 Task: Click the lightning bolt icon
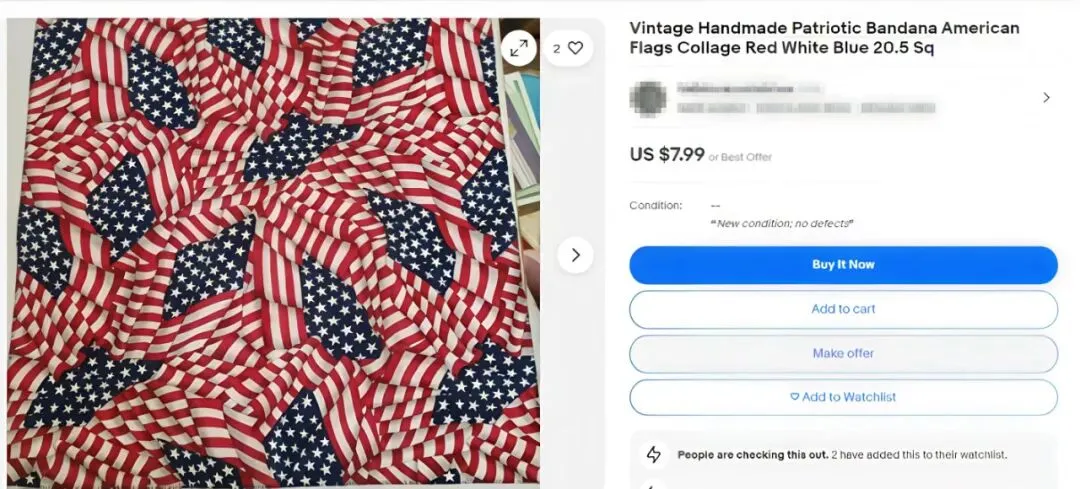pyautogui.click(x=653, y=455)
